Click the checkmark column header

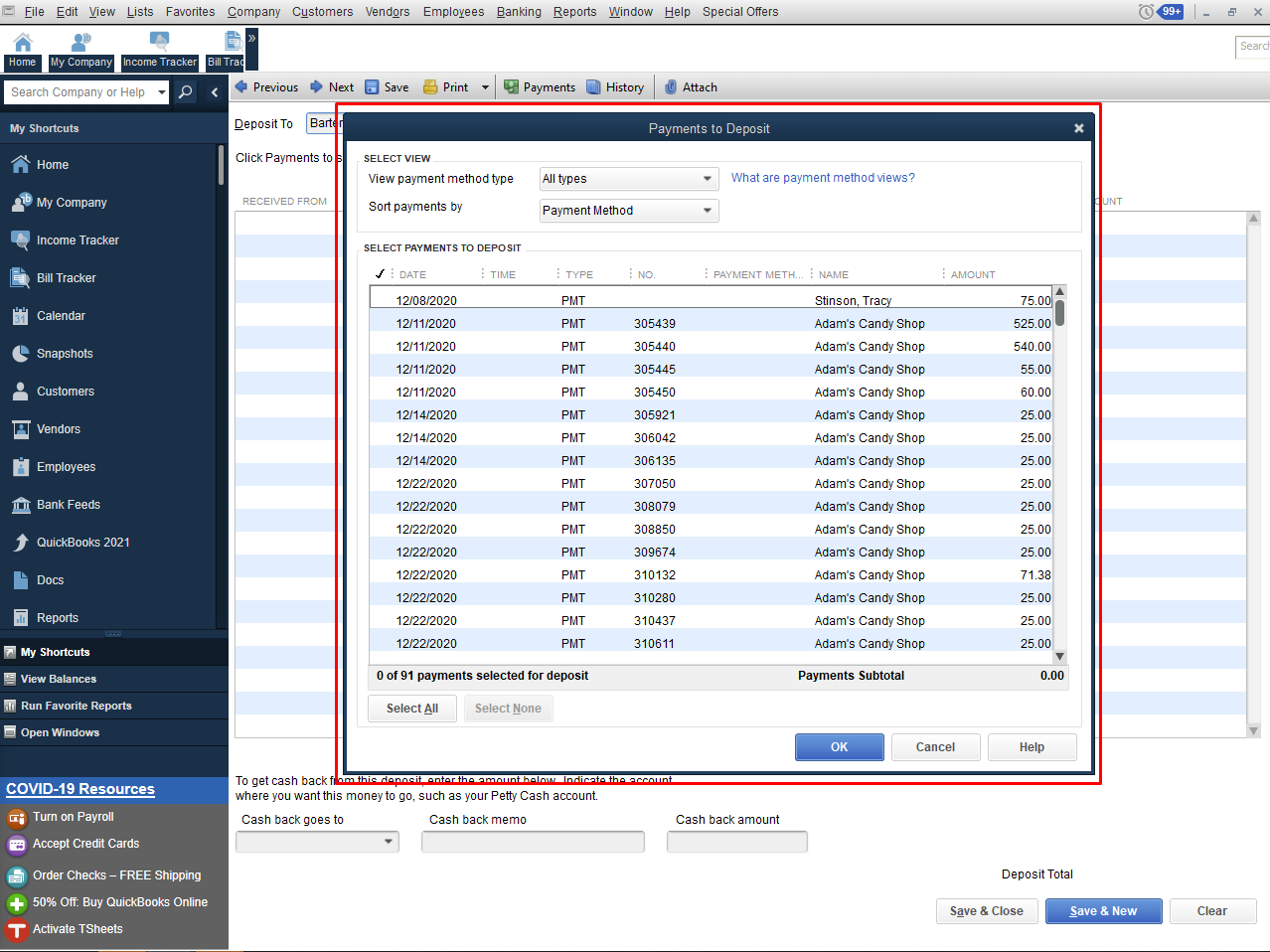(x=380, y=274)
